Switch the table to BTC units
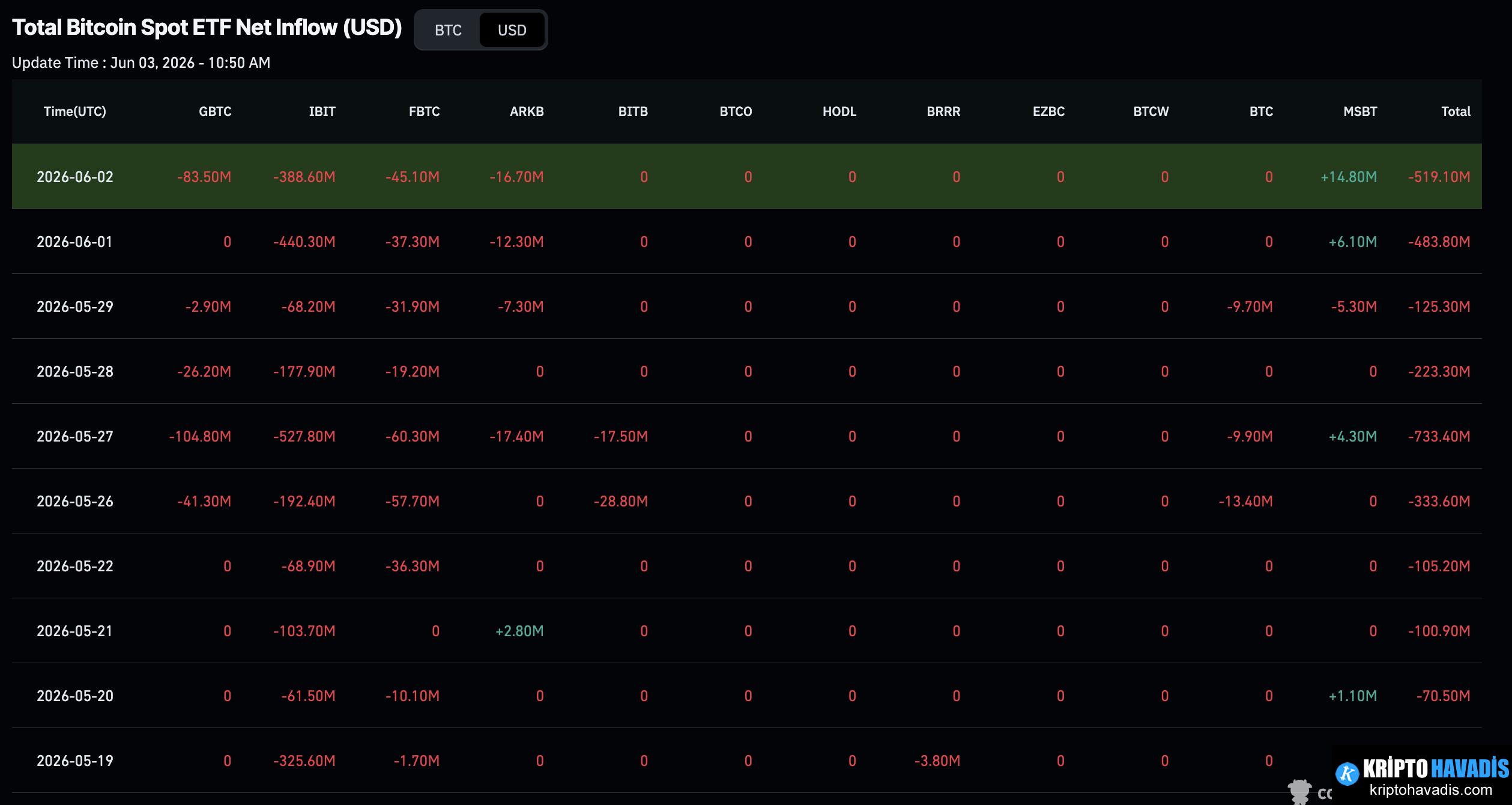This screenshot has width=1512, height=805. (x=448, y=30)
